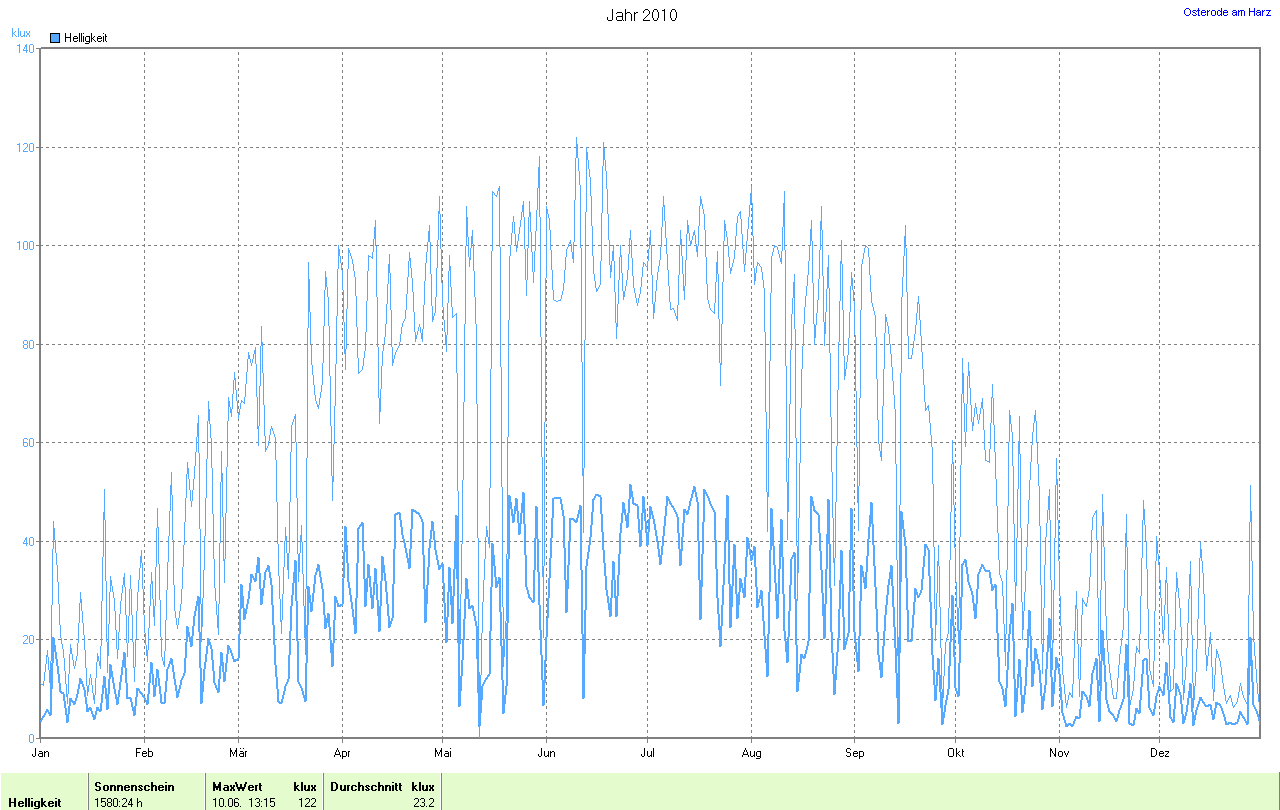Click the Mär label on the x-axis
The image size is (1280, 810).
pyautogui.click(x=238, y=753)
